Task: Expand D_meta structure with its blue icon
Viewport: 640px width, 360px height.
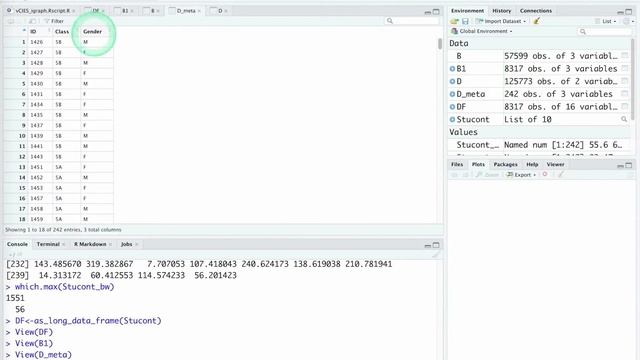Action: tap(452, 94)
